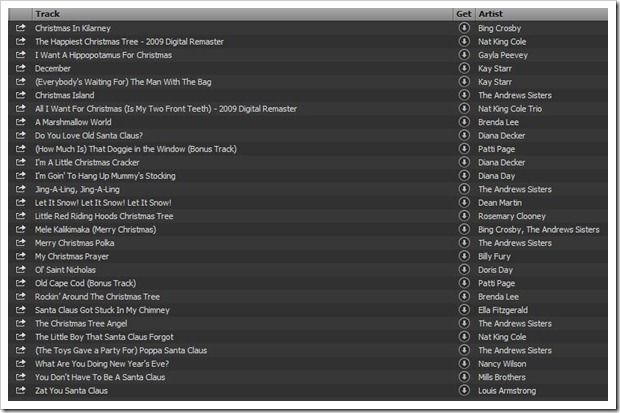This screenshot has height=413, width=620.
Task: Download Let It Snow! track by Dean Martin
Action: pyautogui.click(x=464, y=203)
